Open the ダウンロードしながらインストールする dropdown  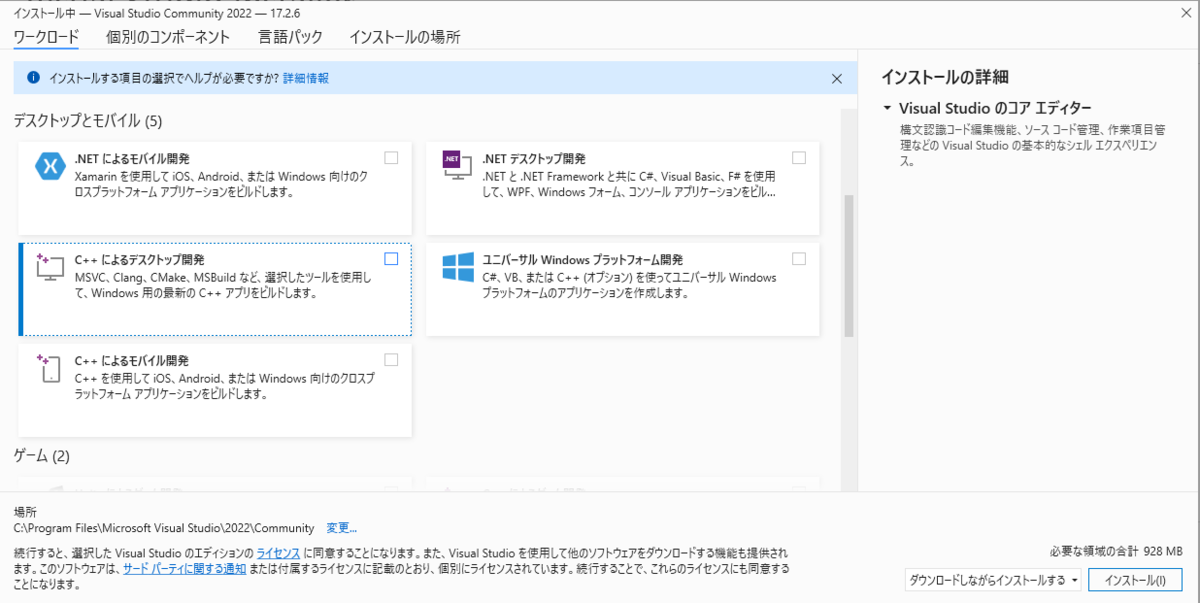(x=993, y=580)
